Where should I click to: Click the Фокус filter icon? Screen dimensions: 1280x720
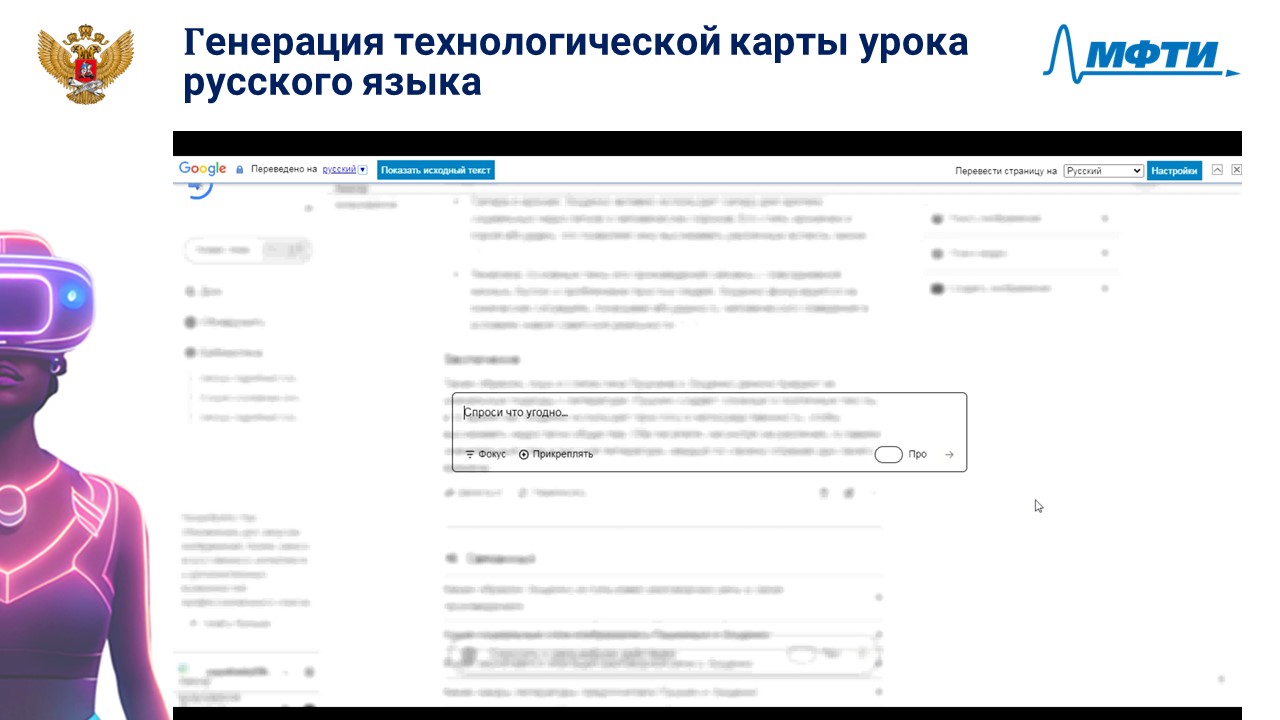click(x=470, y=454)
